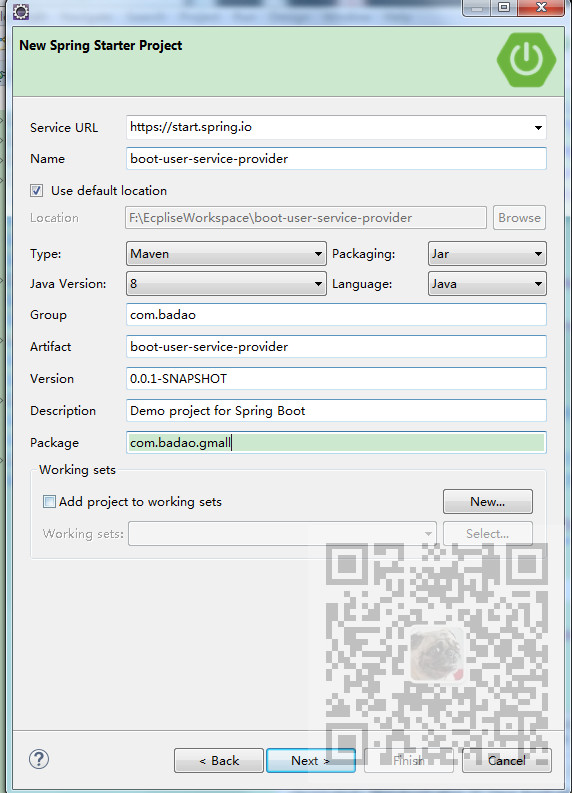
Task: Click the New... working set button
Action: tap(488, 502)
